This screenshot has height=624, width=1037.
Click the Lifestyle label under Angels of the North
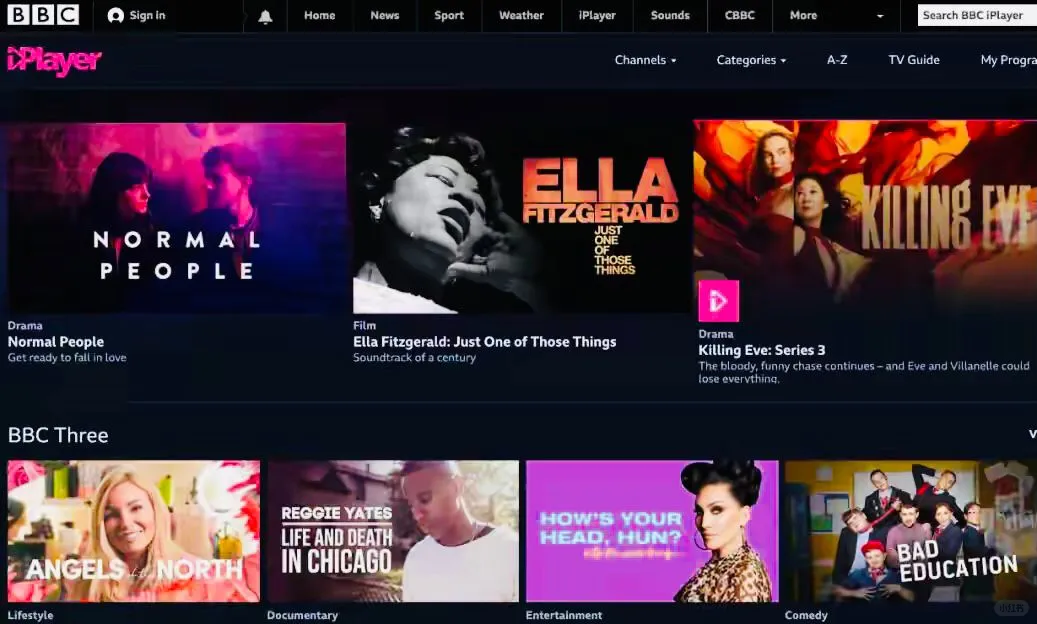point(30,615)
